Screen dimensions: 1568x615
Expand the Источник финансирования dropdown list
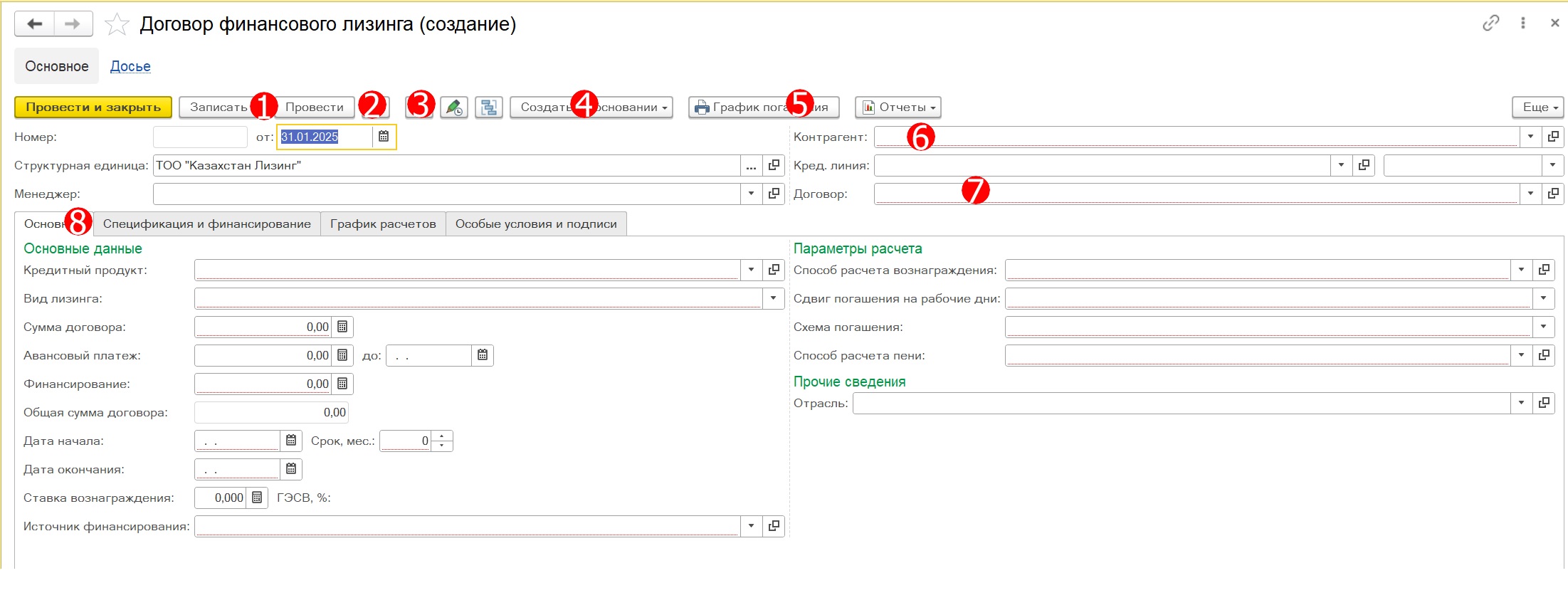(x=751, y=526)
